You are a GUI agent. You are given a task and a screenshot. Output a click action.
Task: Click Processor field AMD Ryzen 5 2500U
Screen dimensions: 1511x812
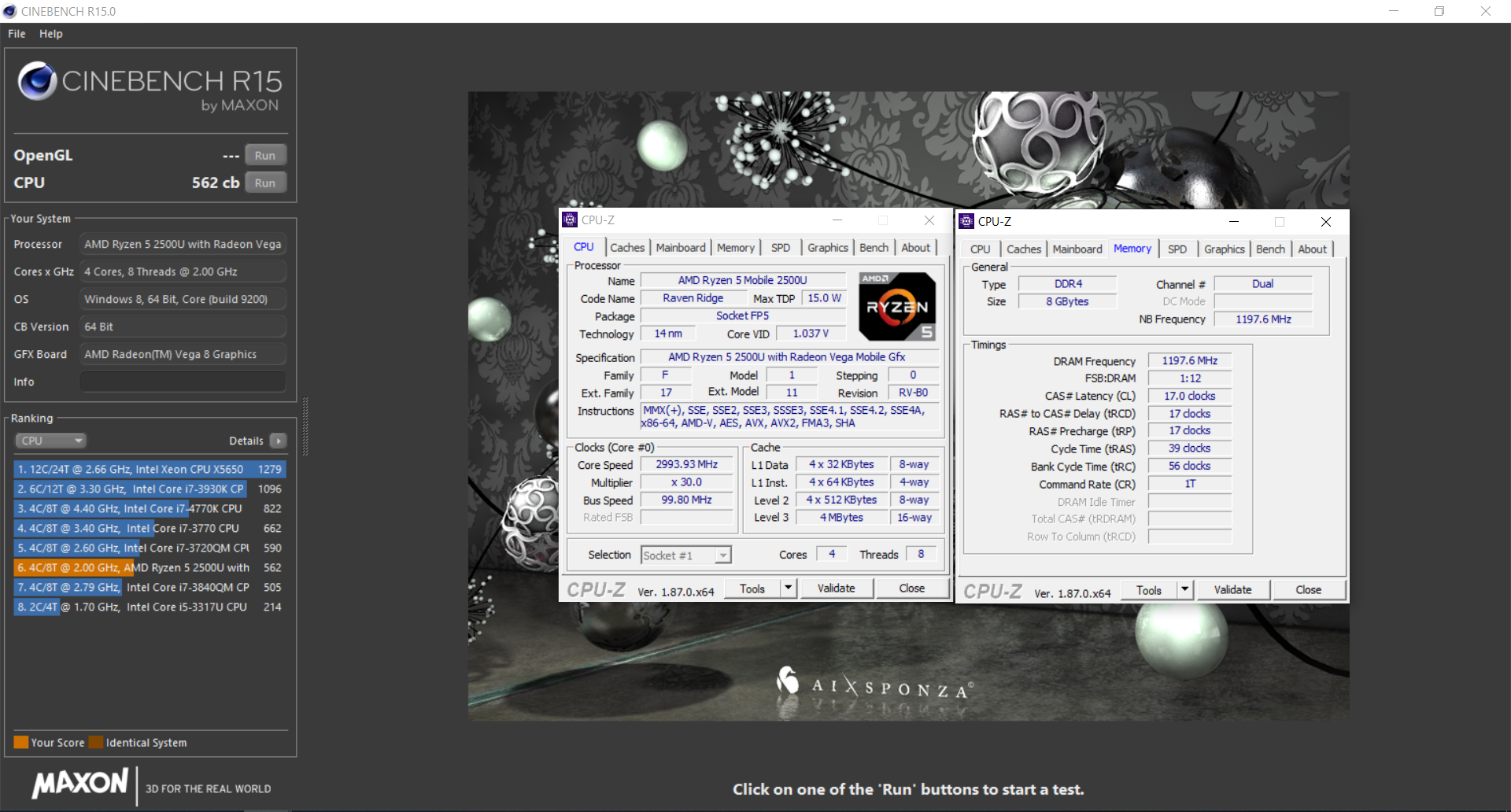click(x=183, y=244)
